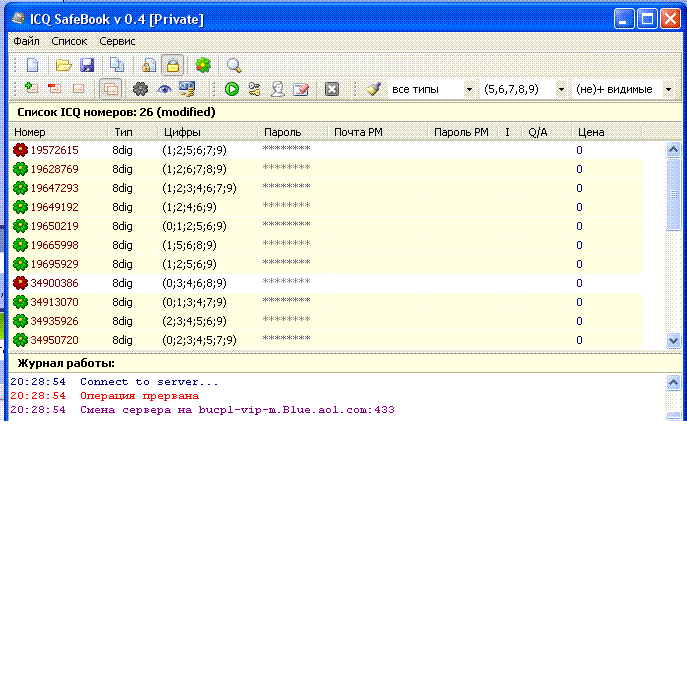The image size is (687, 678).
Task: Click the copy documents icon
Action: (x=117, y=65)
